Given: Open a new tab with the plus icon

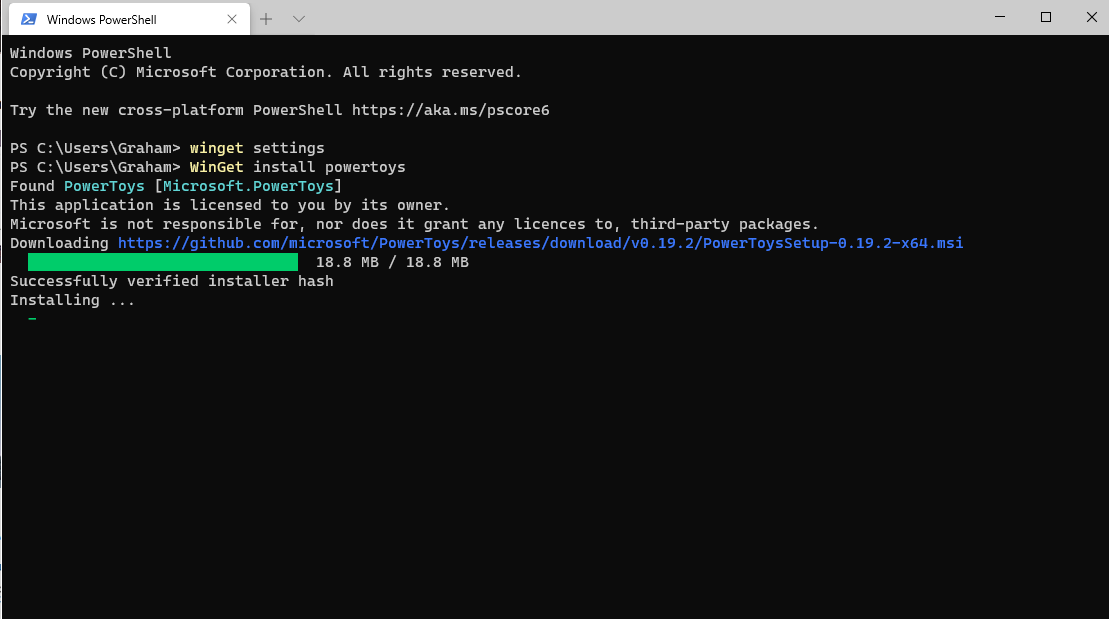Looking at the screenshot, I should point(266,19).
